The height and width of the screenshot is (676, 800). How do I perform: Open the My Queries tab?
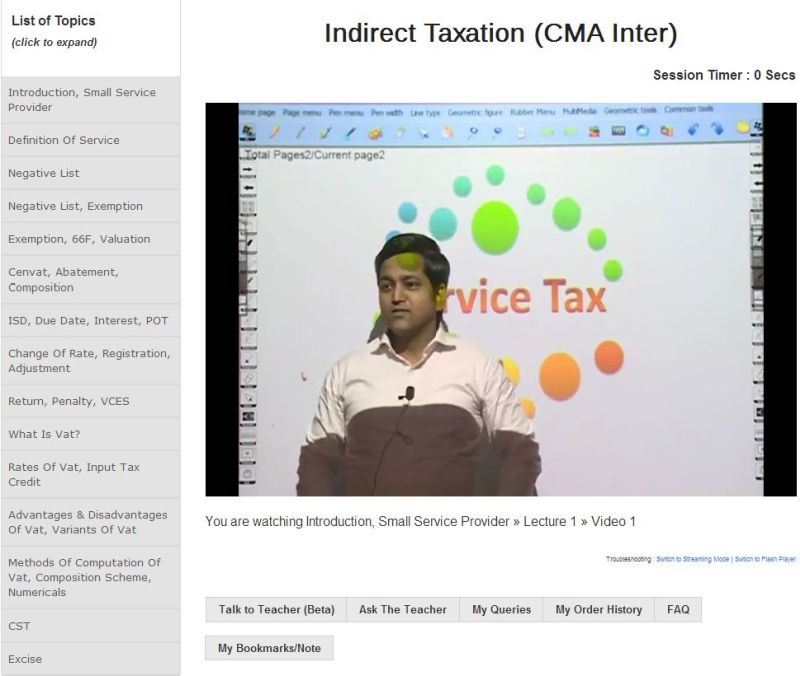(x=501, y=610)
